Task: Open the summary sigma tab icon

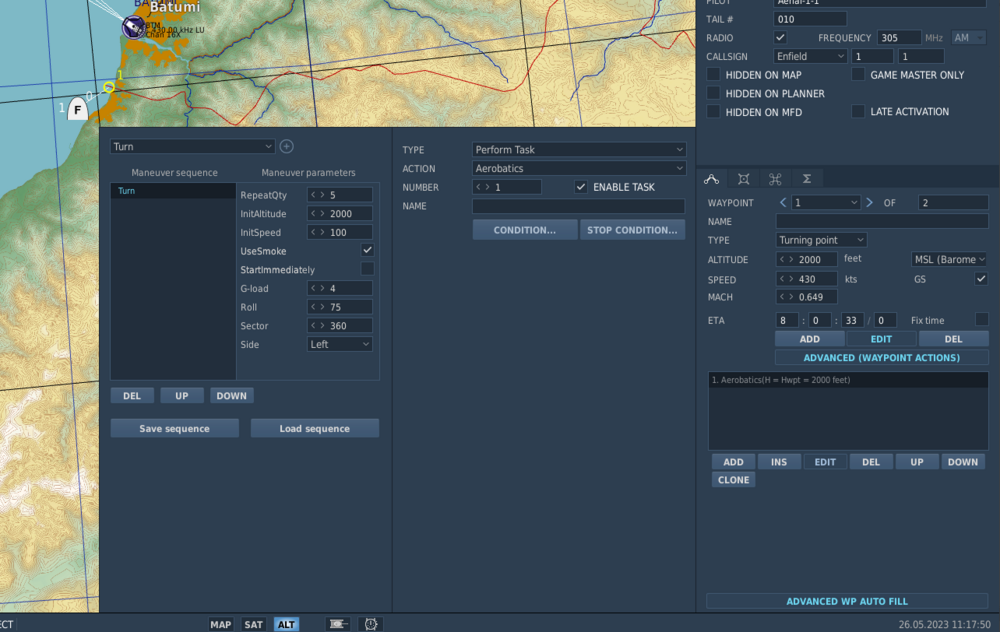Action: tap(806, 179)
